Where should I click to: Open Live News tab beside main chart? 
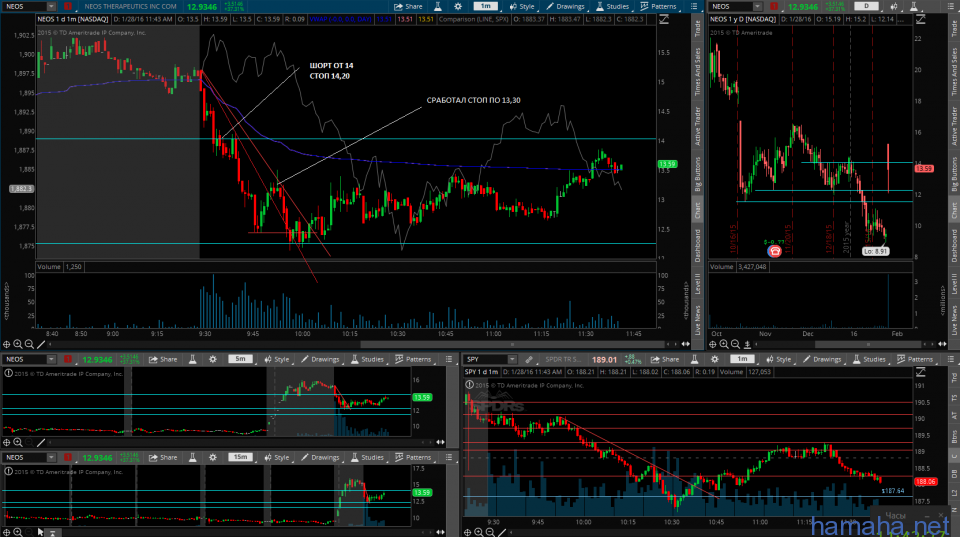point(697,320)
